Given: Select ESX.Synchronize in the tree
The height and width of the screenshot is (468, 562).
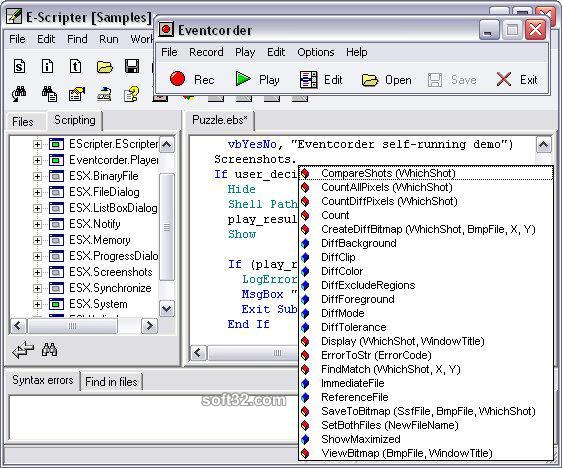Looking at the screenshot, I should click(x=110, y=288).
